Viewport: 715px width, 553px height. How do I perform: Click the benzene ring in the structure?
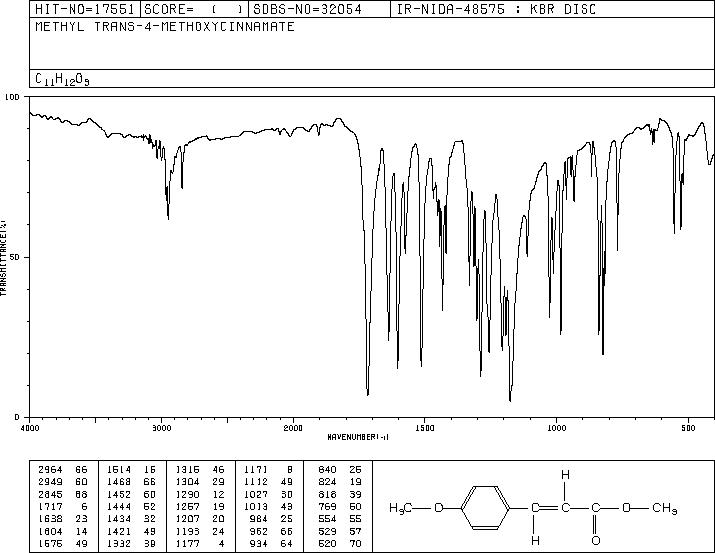click(486, 507)
